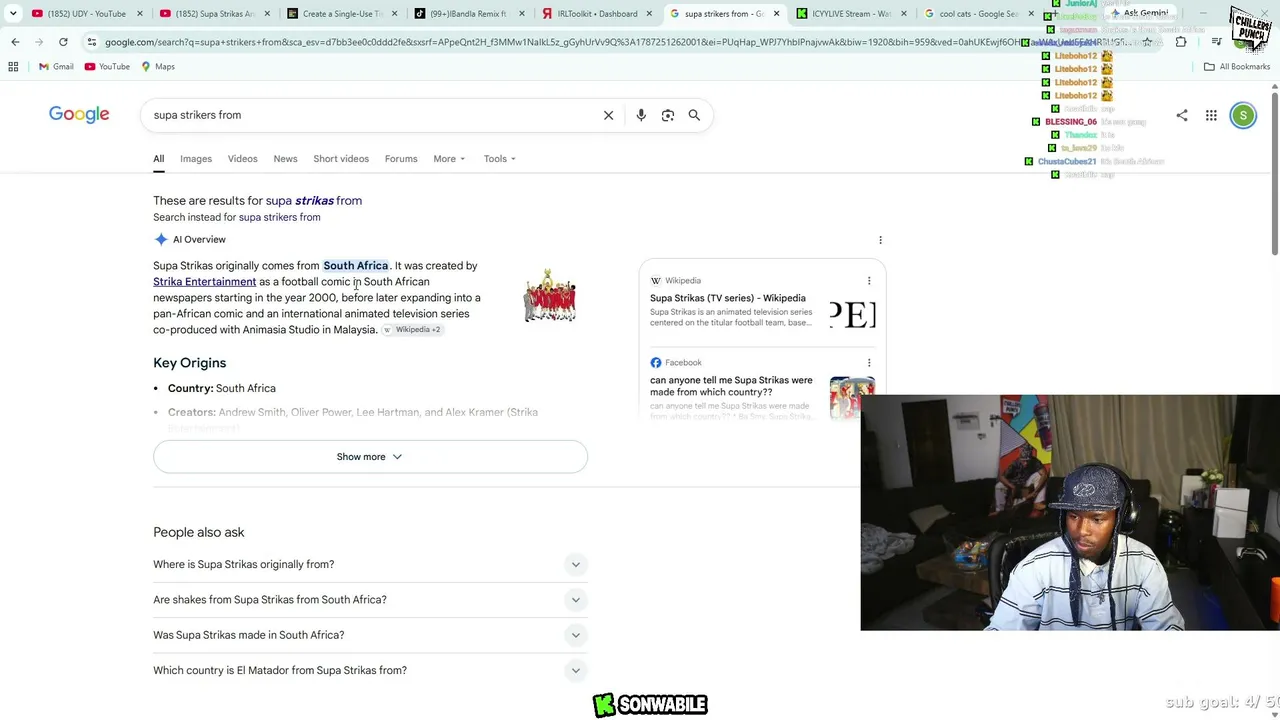
Task: Follow the Strika Entertainment link
Action: coord(204,282)
